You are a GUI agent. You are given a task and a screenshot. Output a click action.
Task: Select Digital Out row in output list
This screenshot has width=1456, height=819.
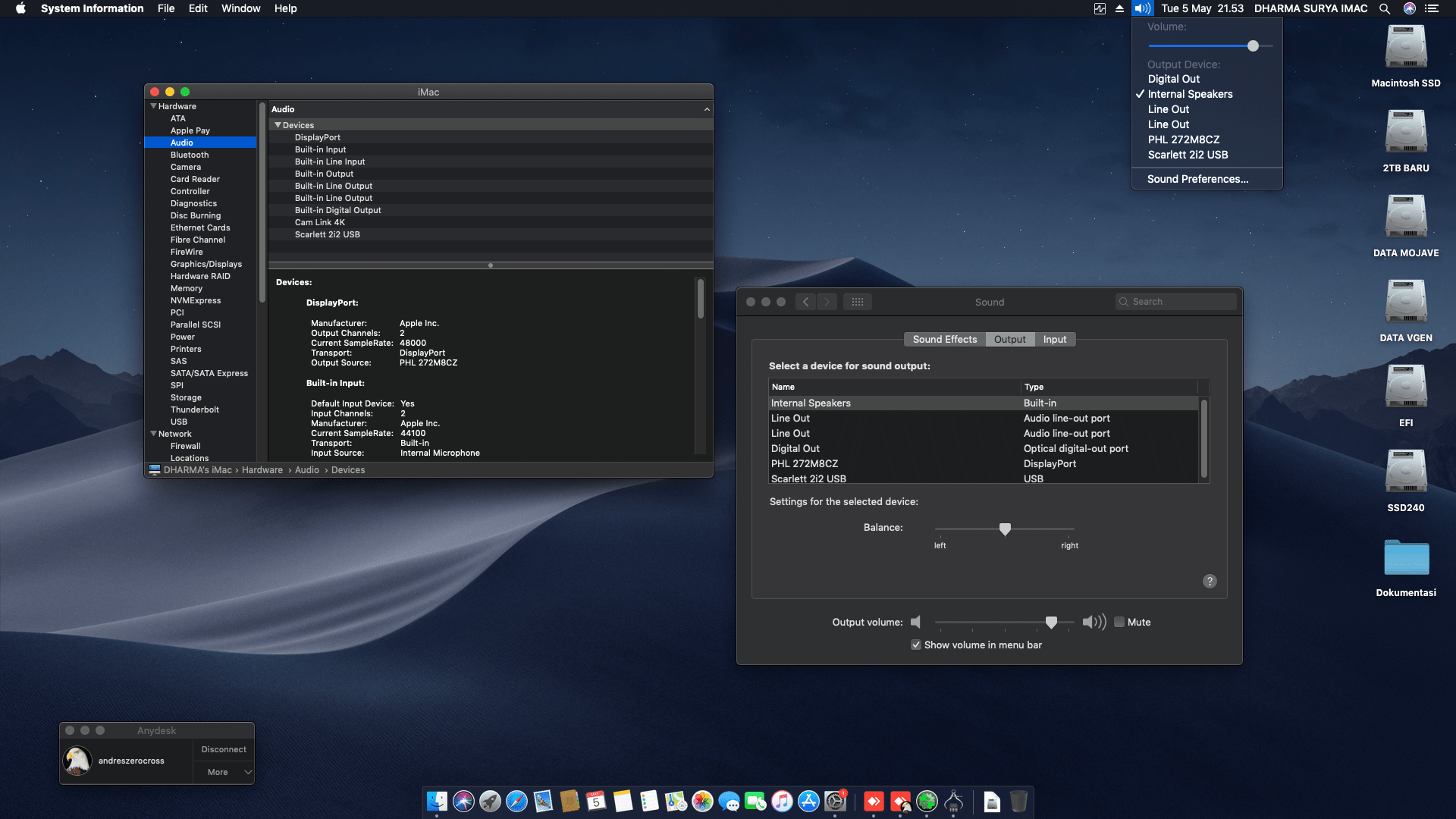coord(984,448)
